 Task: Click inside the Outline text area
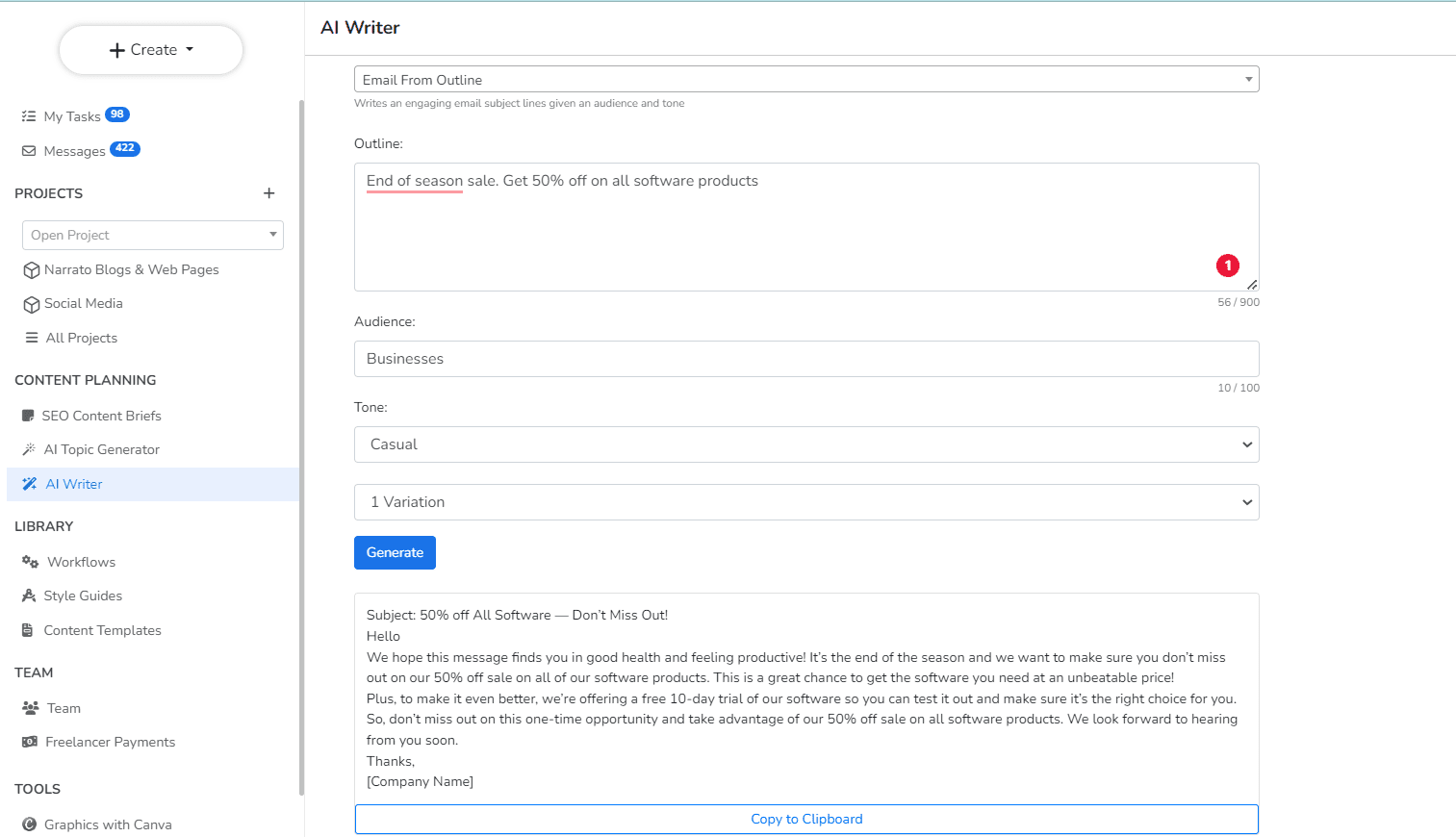[x=806, y=227]
